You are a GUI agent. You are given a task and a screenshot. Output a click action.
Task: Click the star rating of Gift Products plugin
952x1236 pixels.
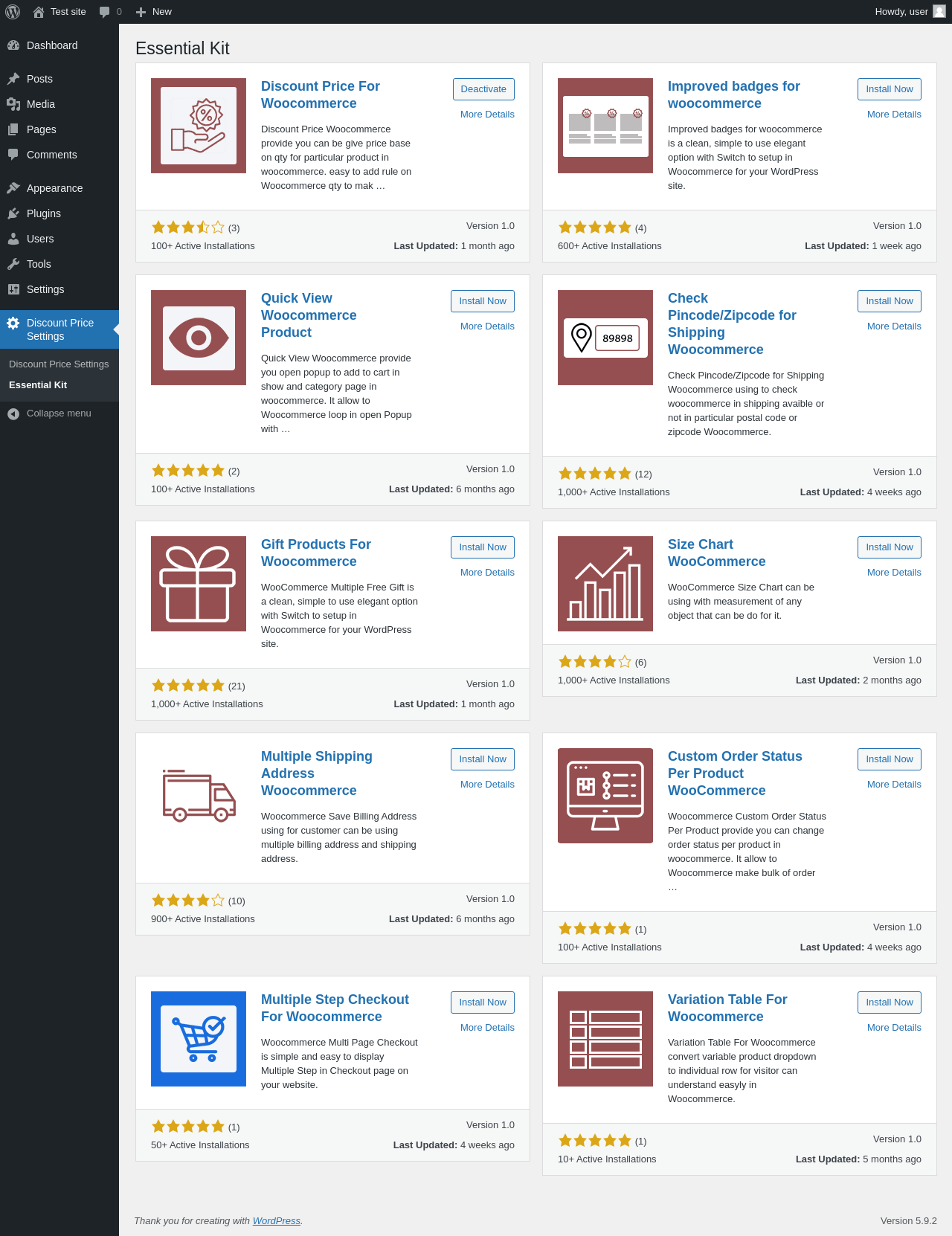click(188, 686)
